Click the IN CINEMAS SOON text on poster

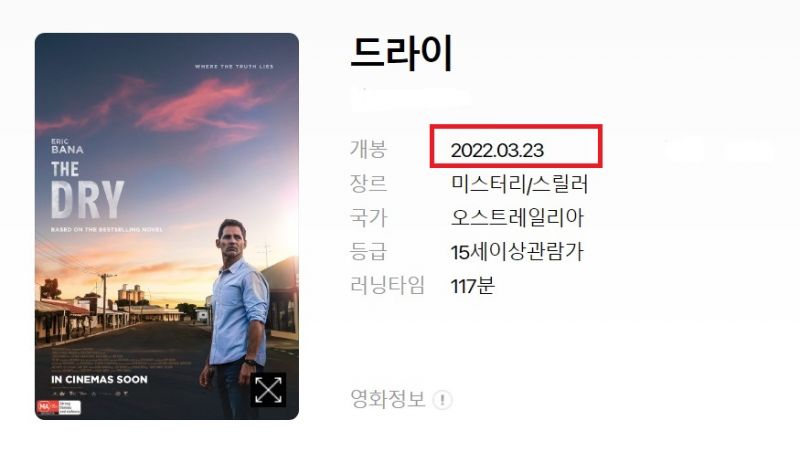click(x=99, y=379)
